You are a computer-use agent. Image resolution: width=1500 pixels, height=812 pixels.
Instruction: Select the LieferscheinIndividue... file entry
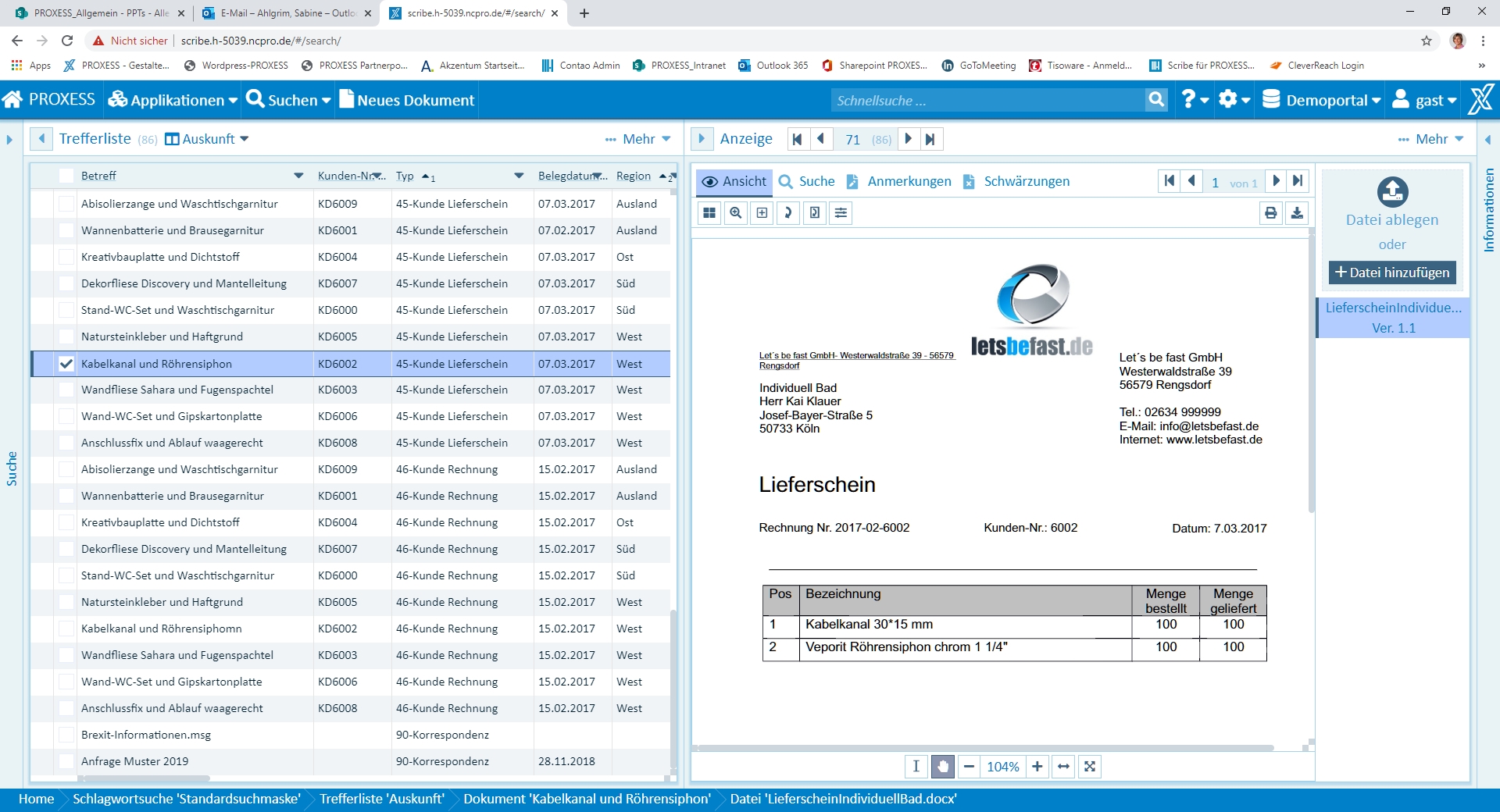[x=1394, y=318]
